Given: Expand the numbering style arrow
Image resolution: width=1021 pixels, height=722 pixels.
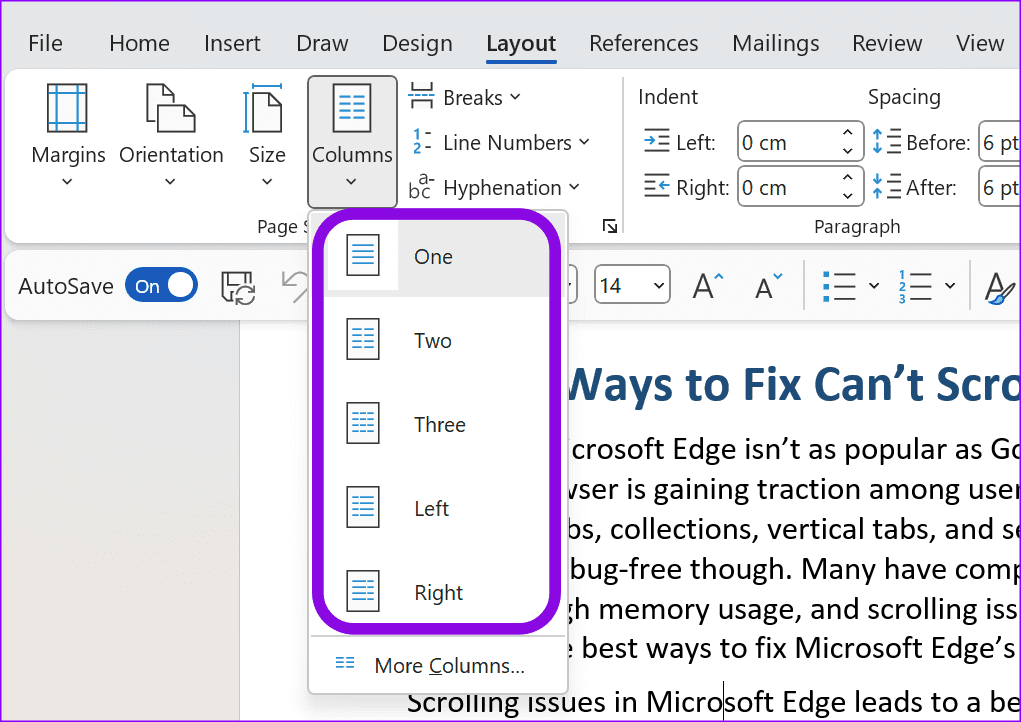Looking at the screenshot, I should pos(950,285).
